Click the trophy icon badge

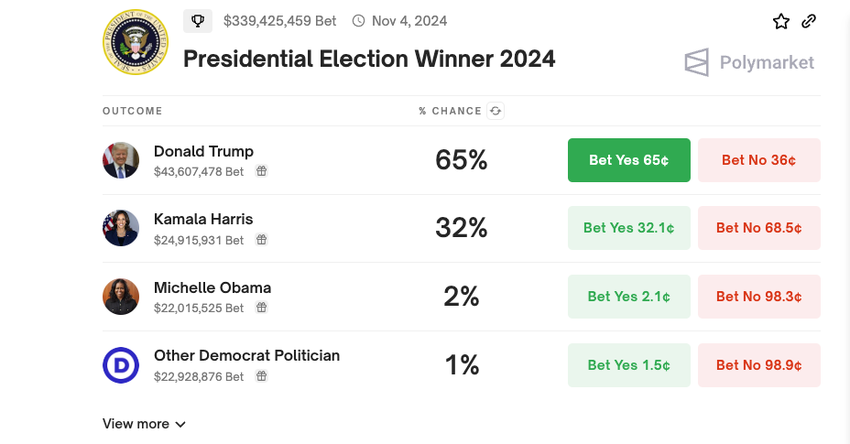(198, 21)
